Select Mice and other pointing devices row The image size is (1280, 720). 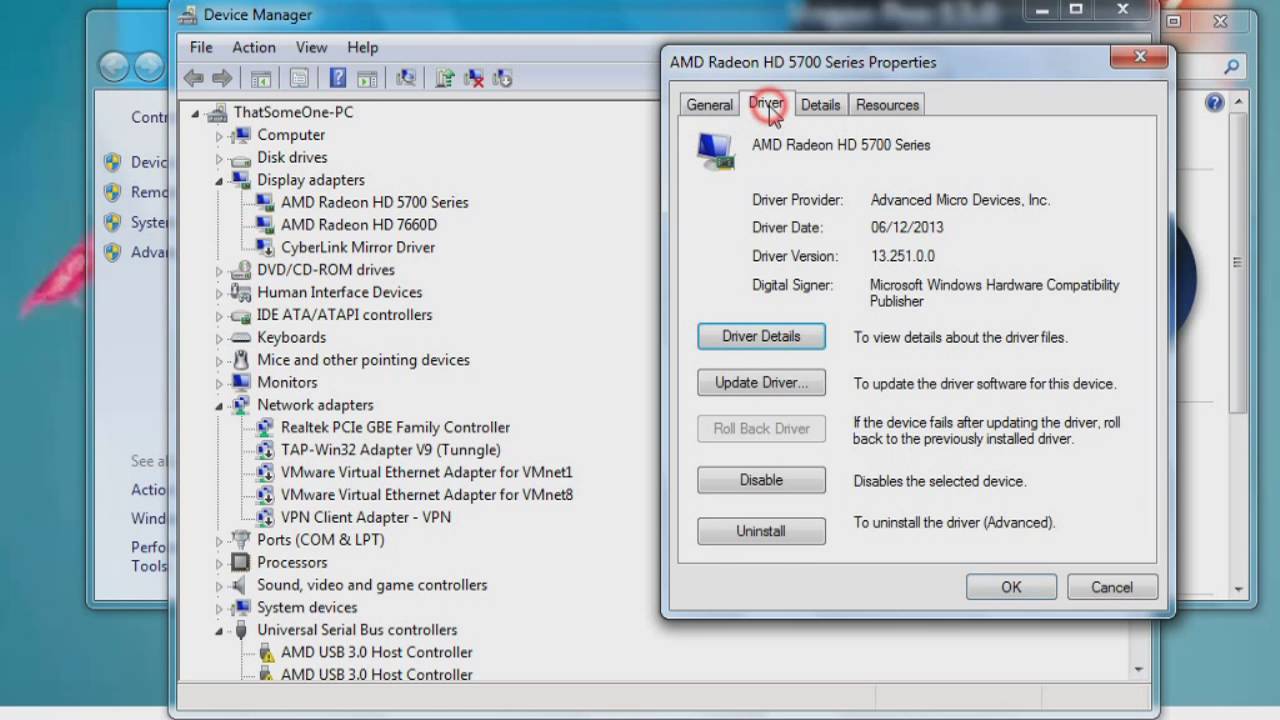click(x=363, y=360)
